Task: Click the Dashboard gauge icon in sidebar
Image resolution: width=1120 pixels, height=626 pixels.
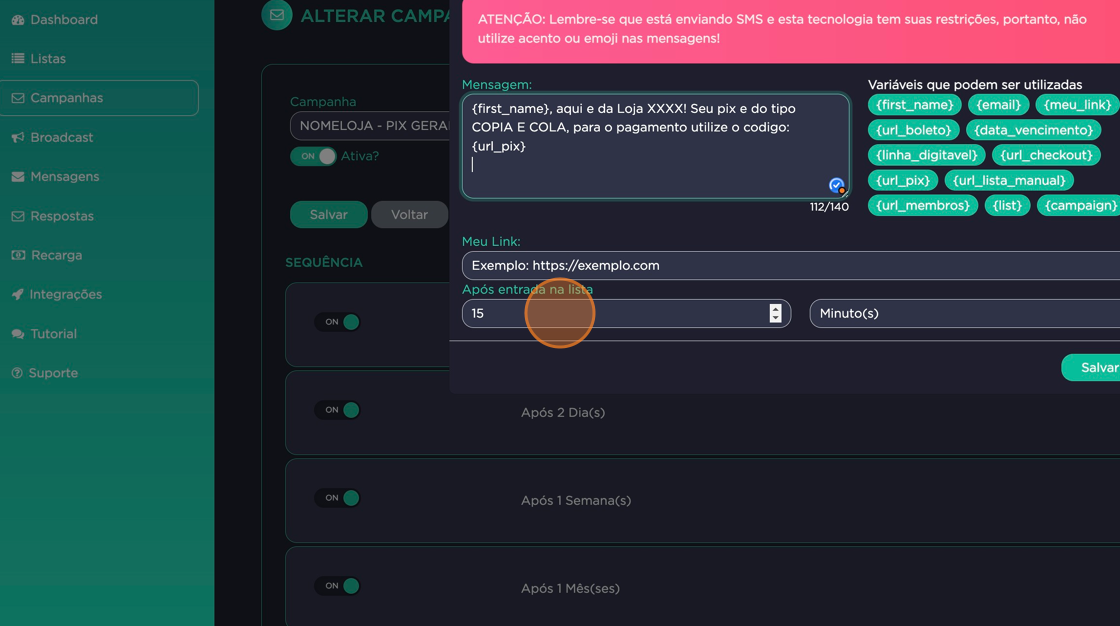Action: pyautogui.click(x=18, y=20)
